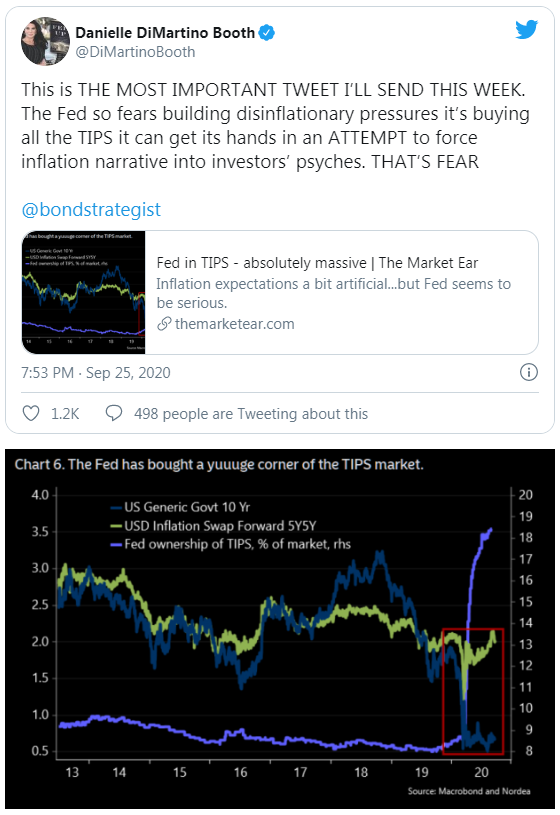Click the blue verified badge
560x815 pixels.
tap(267, 33)
